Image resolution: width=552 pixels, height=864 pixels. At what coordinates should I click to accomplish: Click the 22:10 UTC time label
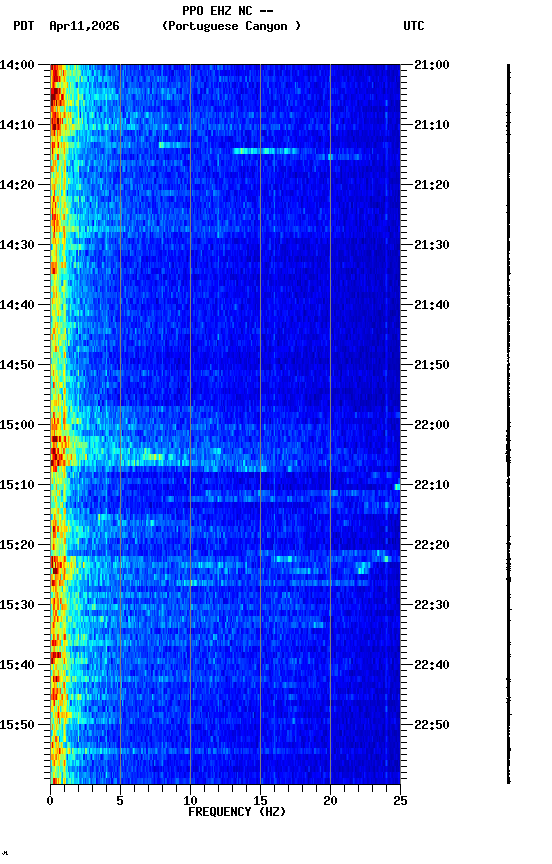pos(432,485)
